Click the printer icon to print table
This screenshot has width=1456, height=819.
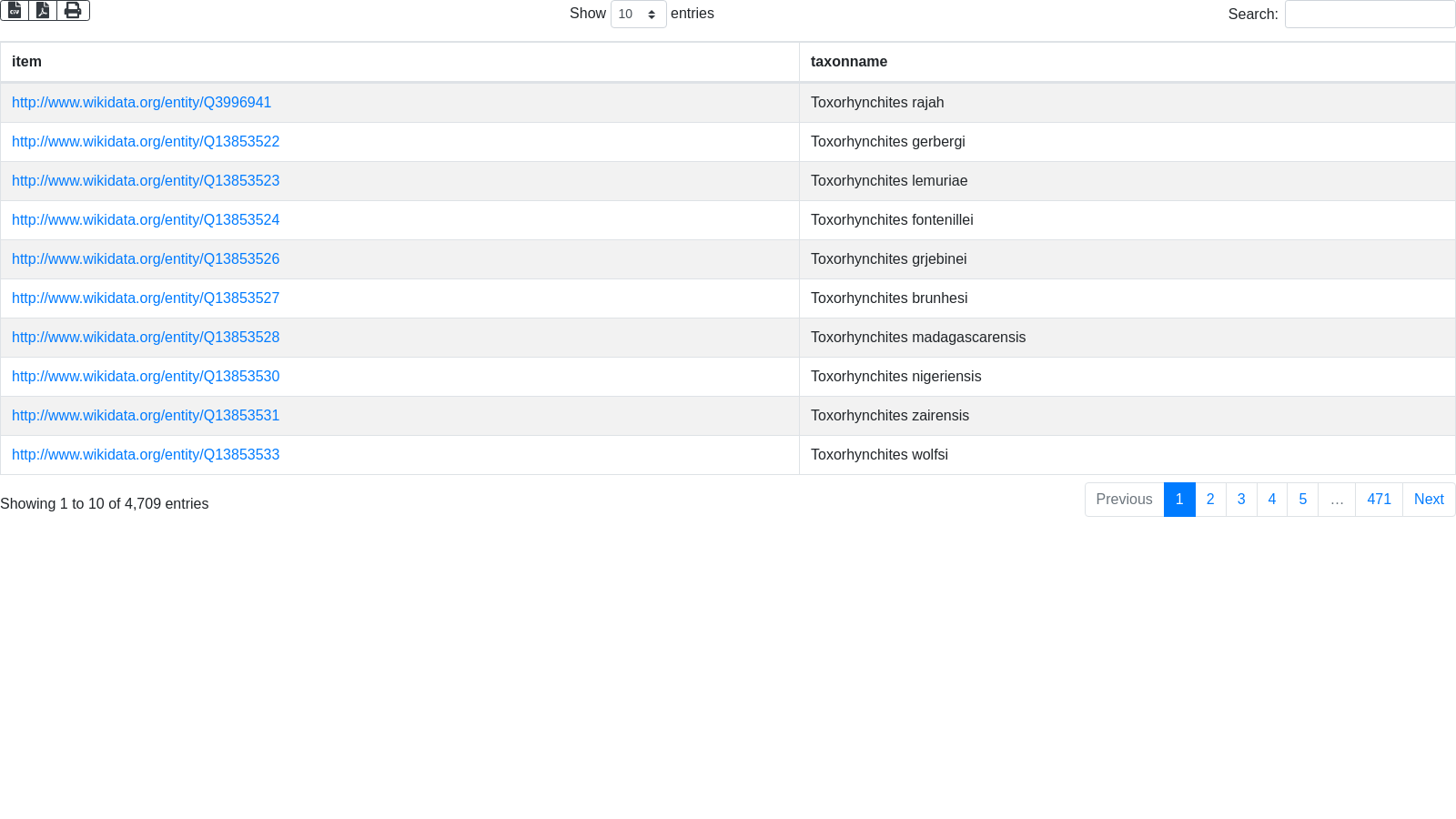pyautogui.click(x=73, y=10)
